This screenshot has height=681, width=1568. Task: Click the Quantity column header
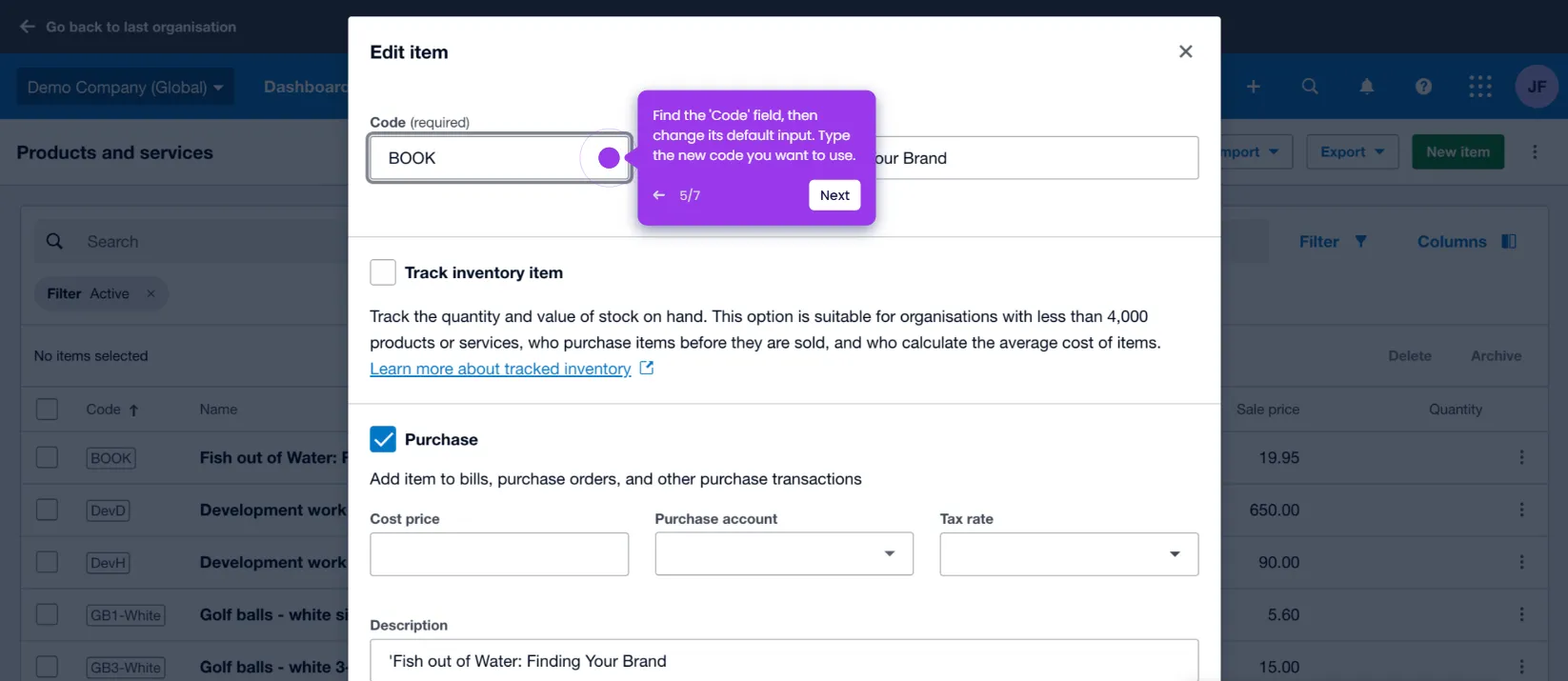(x=1455, y=410)
